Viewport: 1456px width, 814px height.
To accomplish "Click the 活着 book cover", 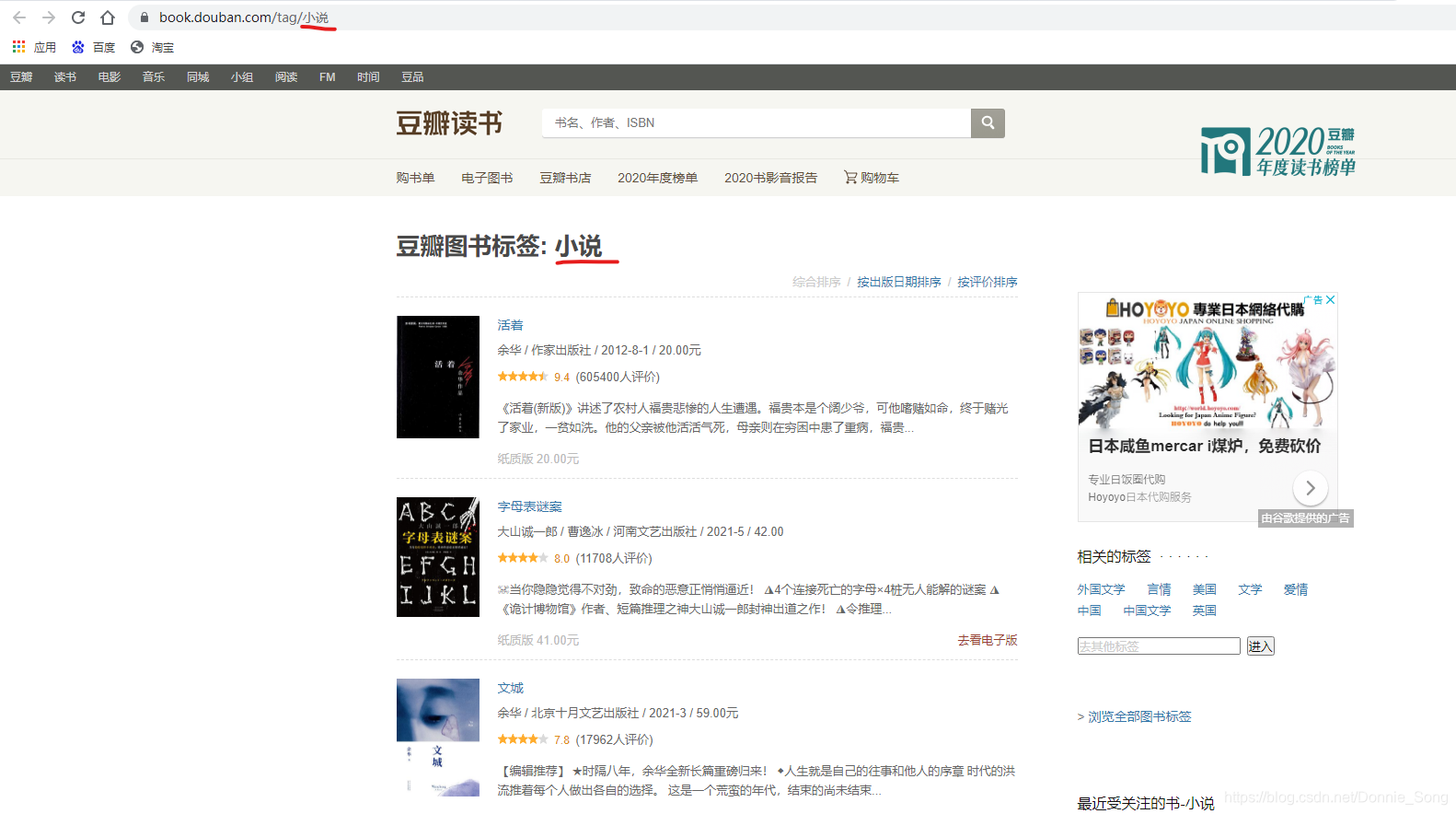I will pyautogui.click(x=438, y=377).
